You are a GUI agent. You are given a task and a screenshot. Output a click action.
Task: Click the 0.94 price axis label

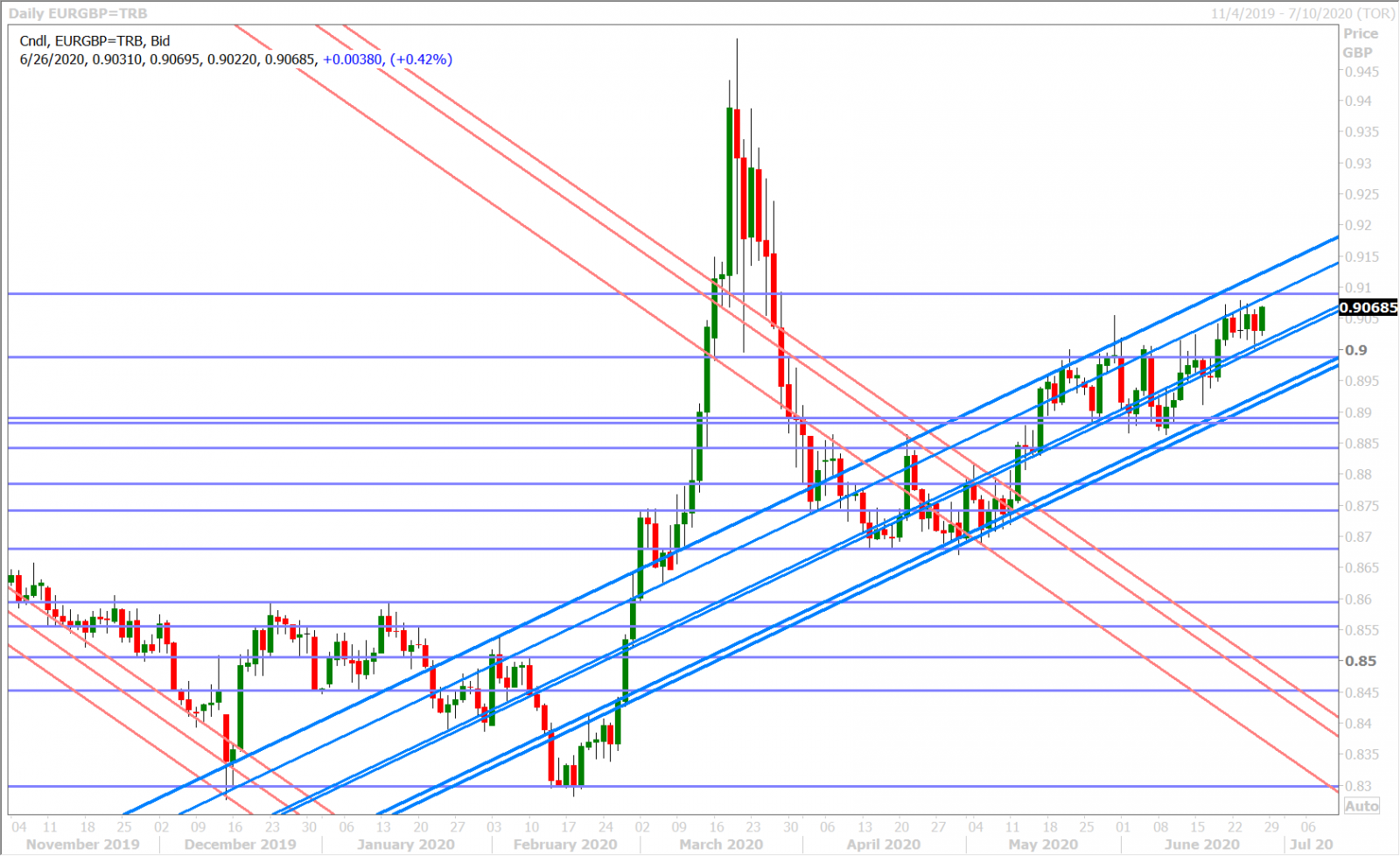coord(1359,101)
